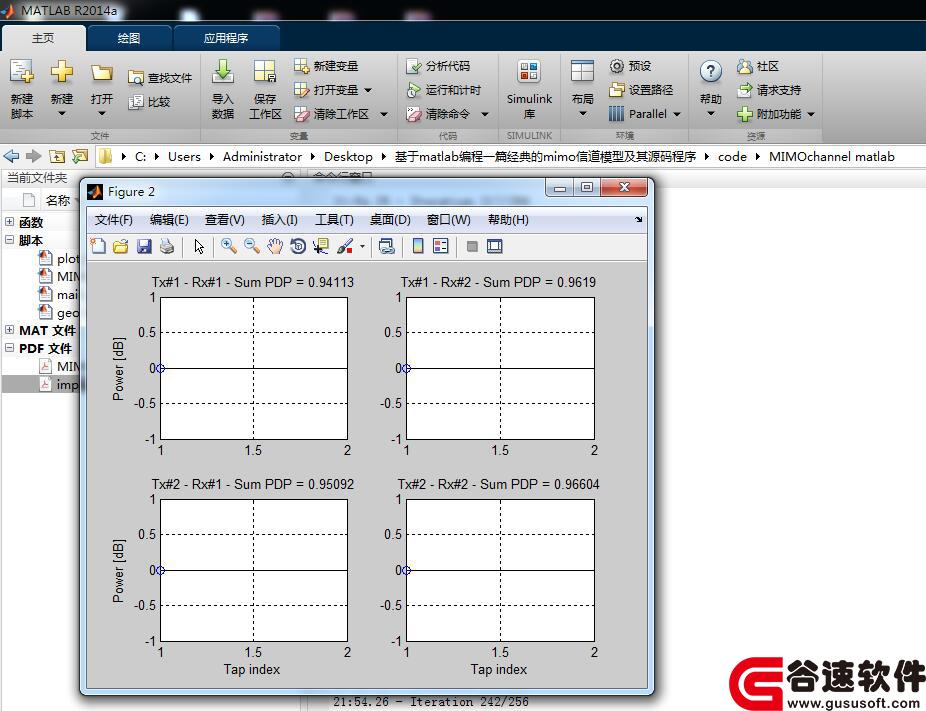
Task: Switch to the Apps (应用程序) tab
Action: [x=226, y=38]
